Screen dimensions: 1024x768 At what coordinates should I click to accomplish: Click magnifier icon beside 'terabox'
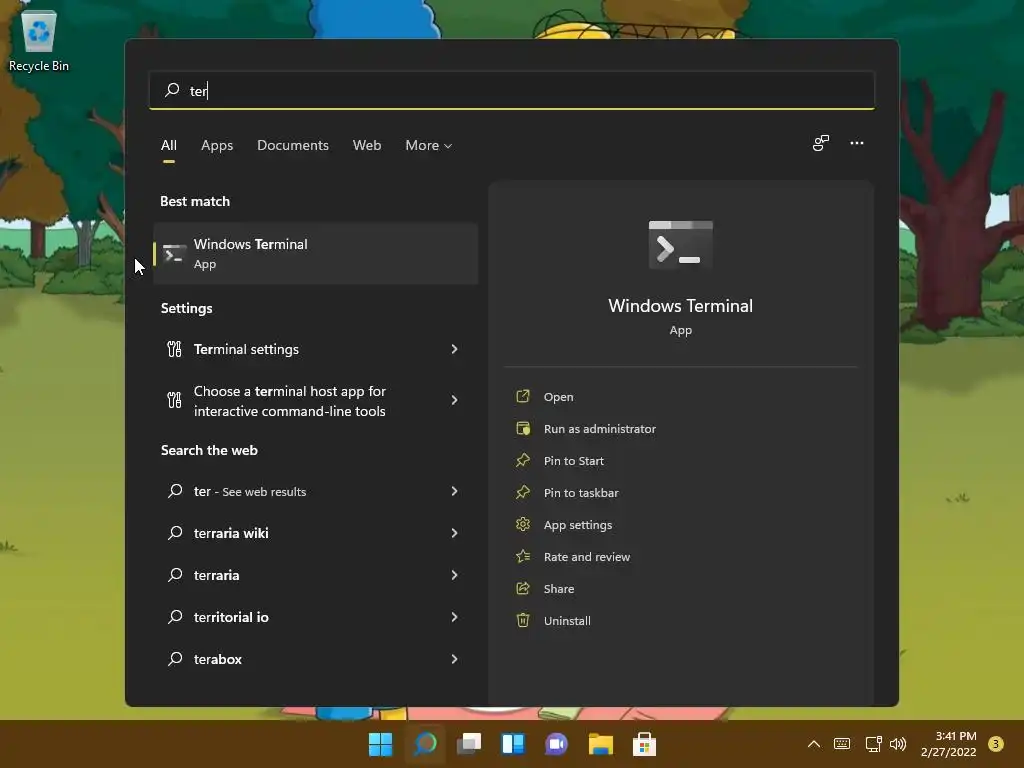[x=175, y=658]
